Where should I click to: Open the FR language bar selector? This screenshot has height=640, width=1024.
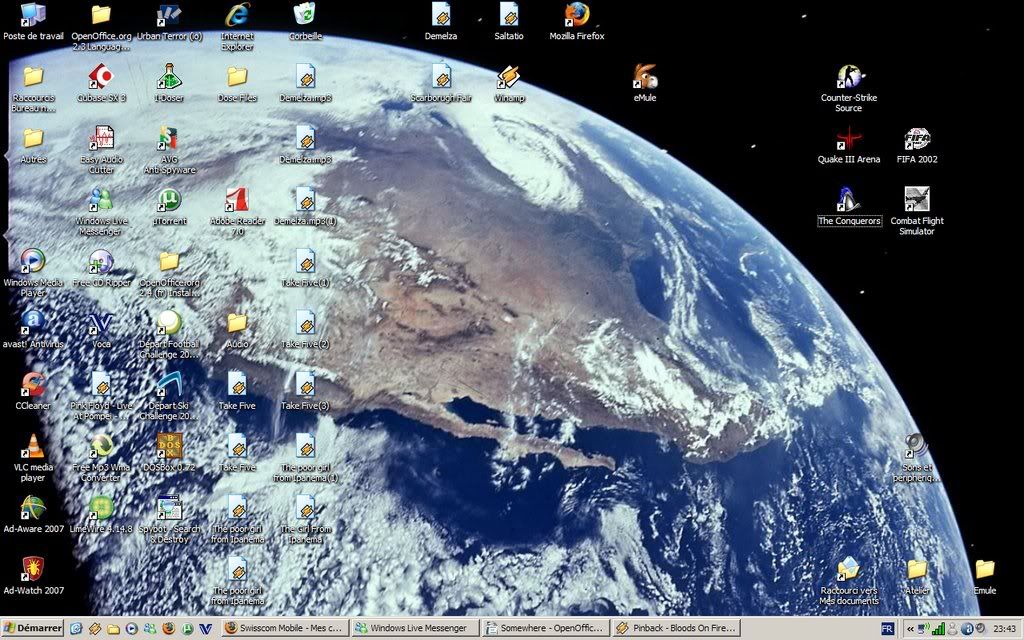(x=887, y=628)
